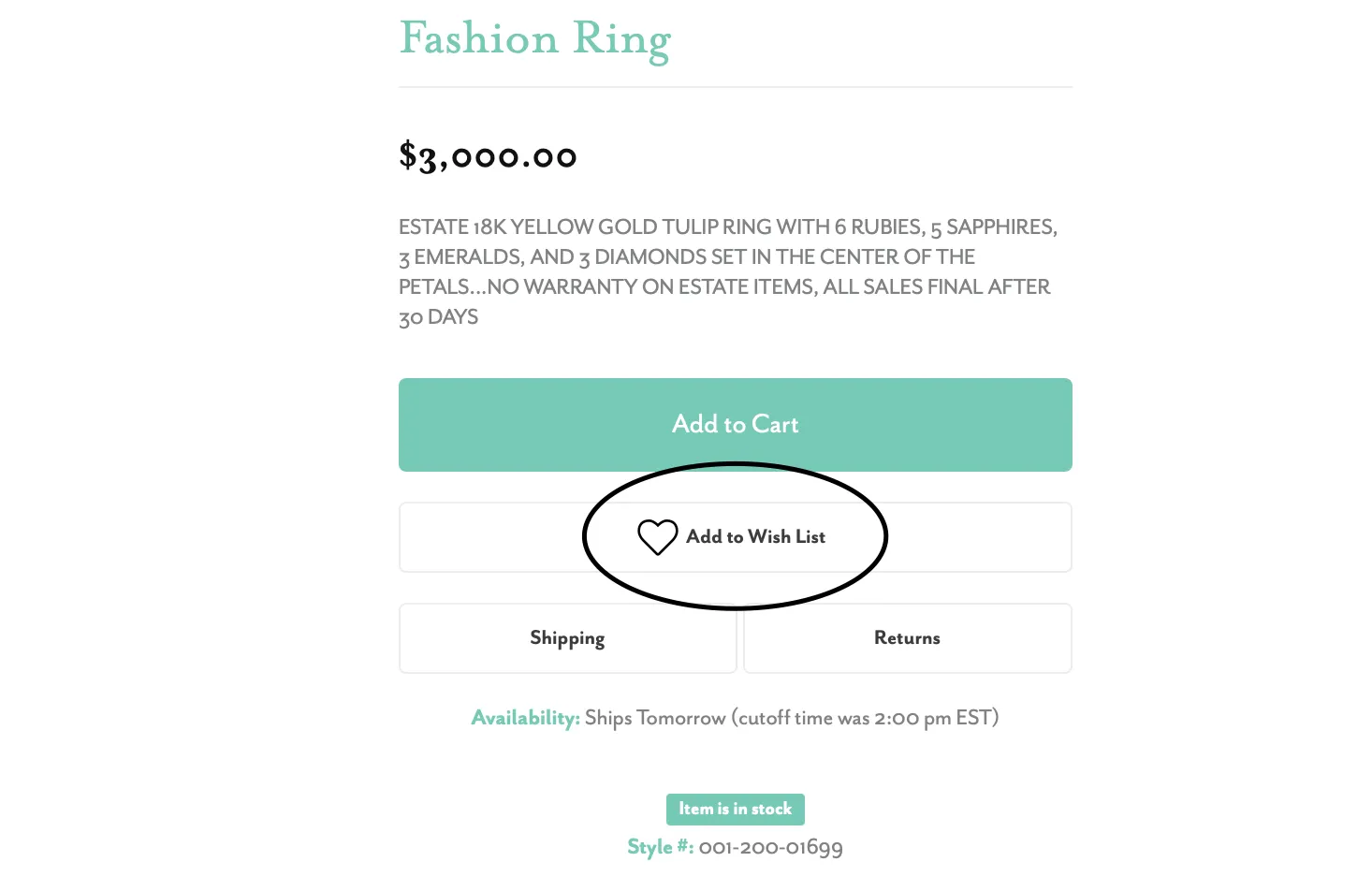Viewport: 1372px width, 891px height.
Task: Click the Item is in stock badge
Action: [735, 810]
